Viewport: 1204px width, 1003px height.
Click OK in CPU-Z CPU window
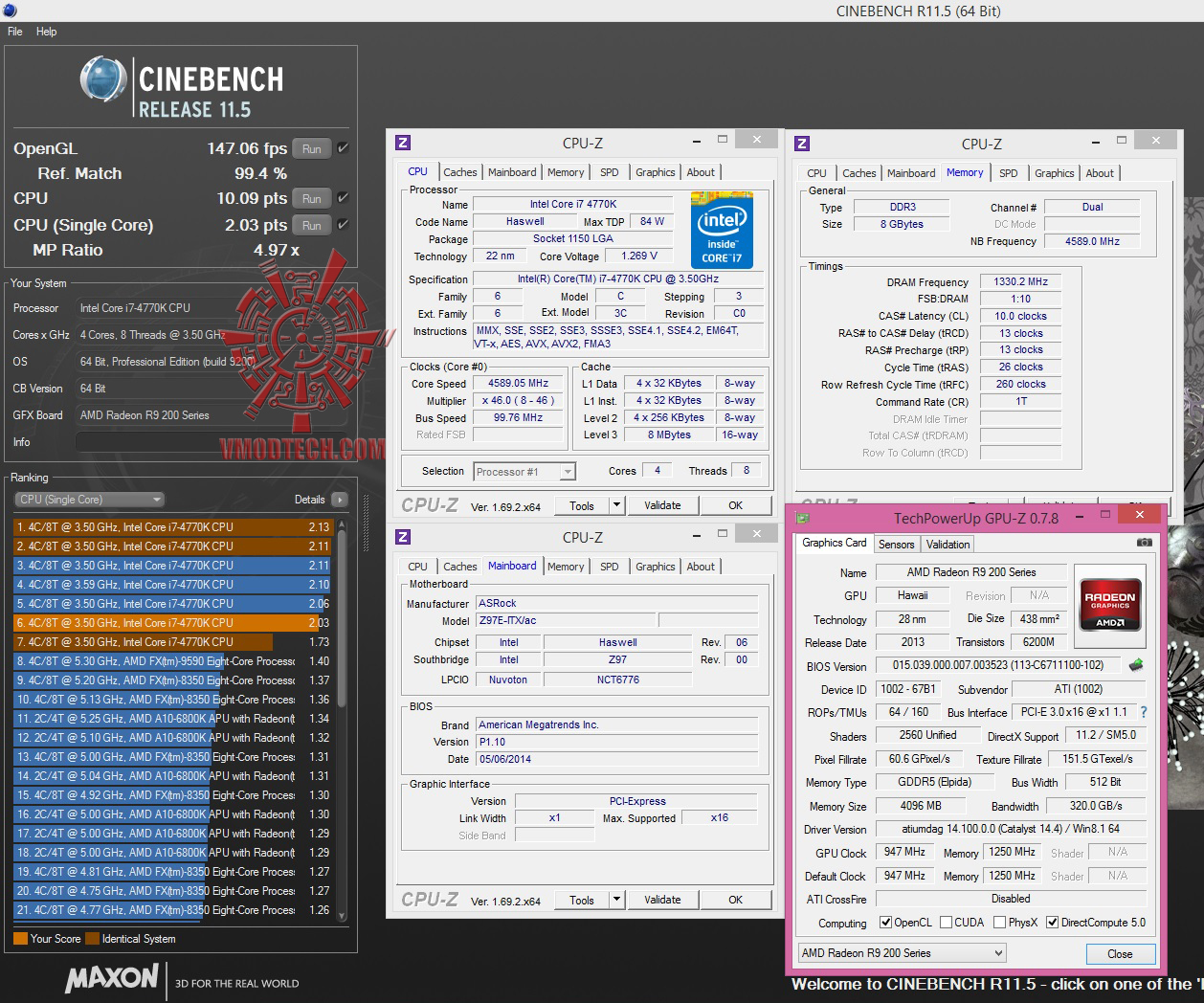point(735,505)
